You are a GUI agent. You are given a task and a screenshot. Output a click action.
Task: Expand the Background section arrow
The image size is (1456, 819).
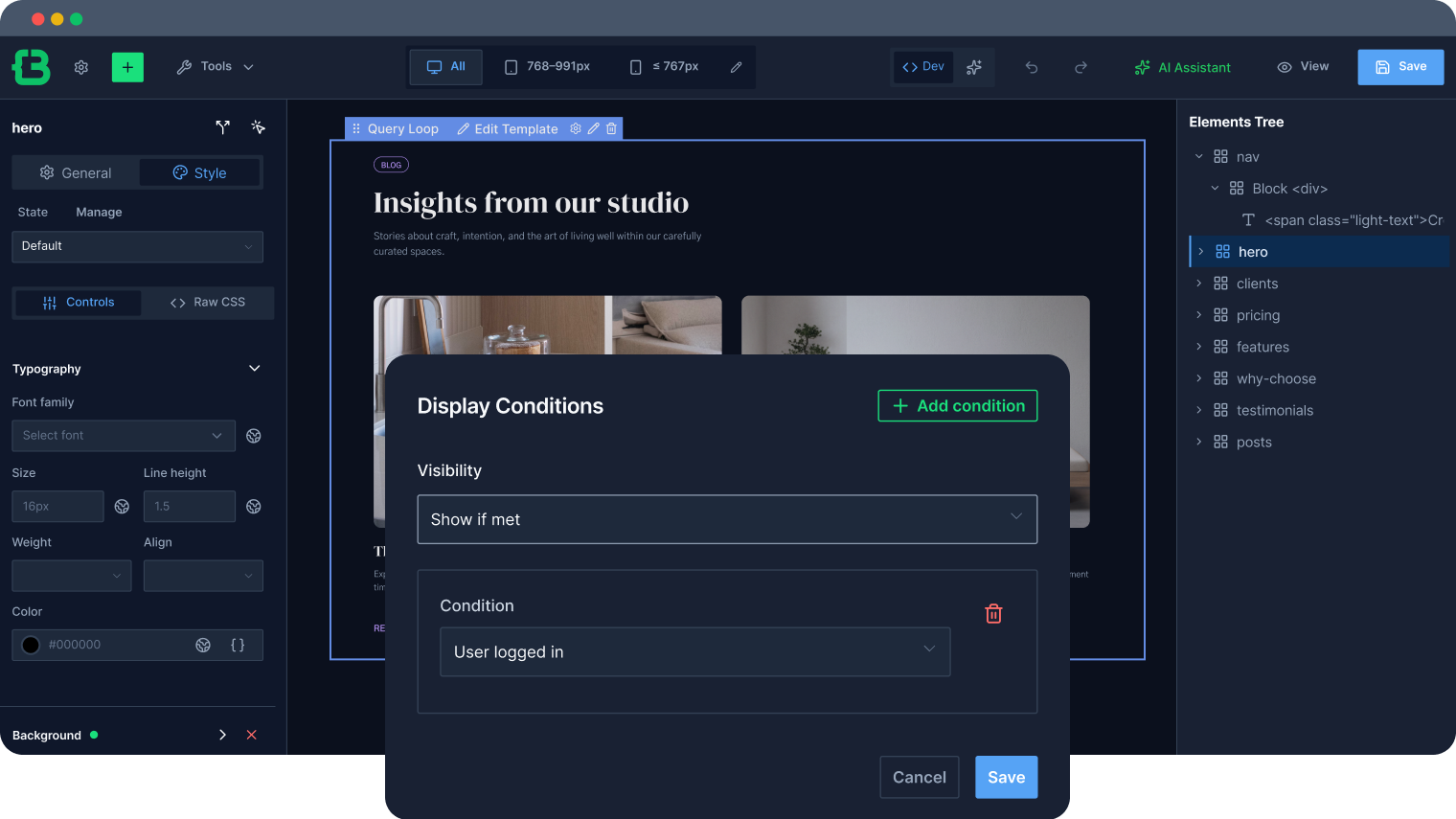(x=222, y=735)
